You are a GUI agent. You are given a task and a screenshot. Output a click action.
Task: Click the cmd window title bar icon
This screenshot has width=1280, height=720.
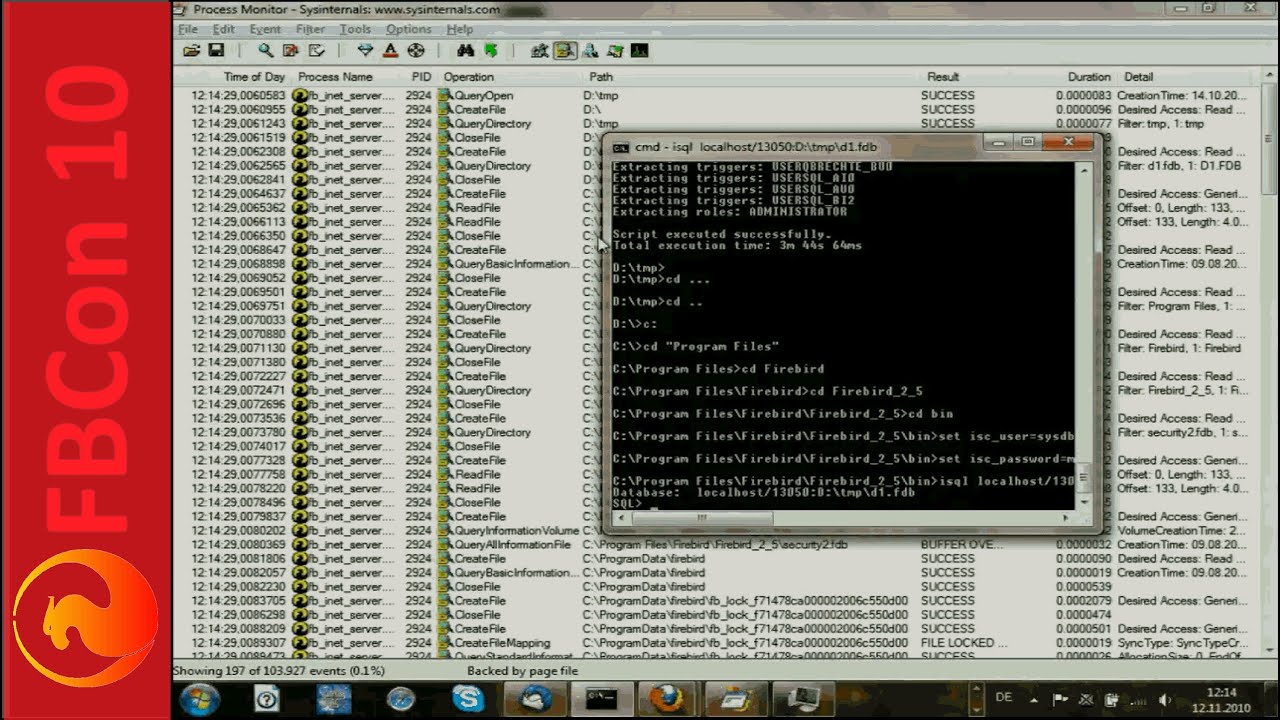click(x=620, y=147)
